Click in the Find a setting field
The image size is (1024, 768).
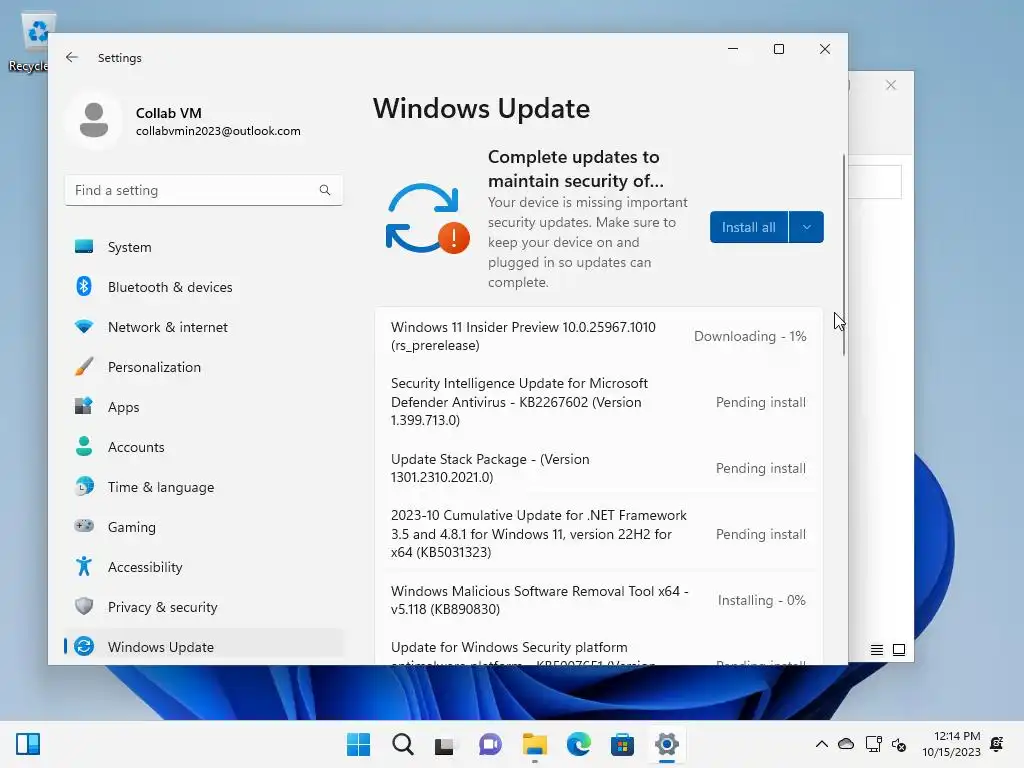pos(204,190)
